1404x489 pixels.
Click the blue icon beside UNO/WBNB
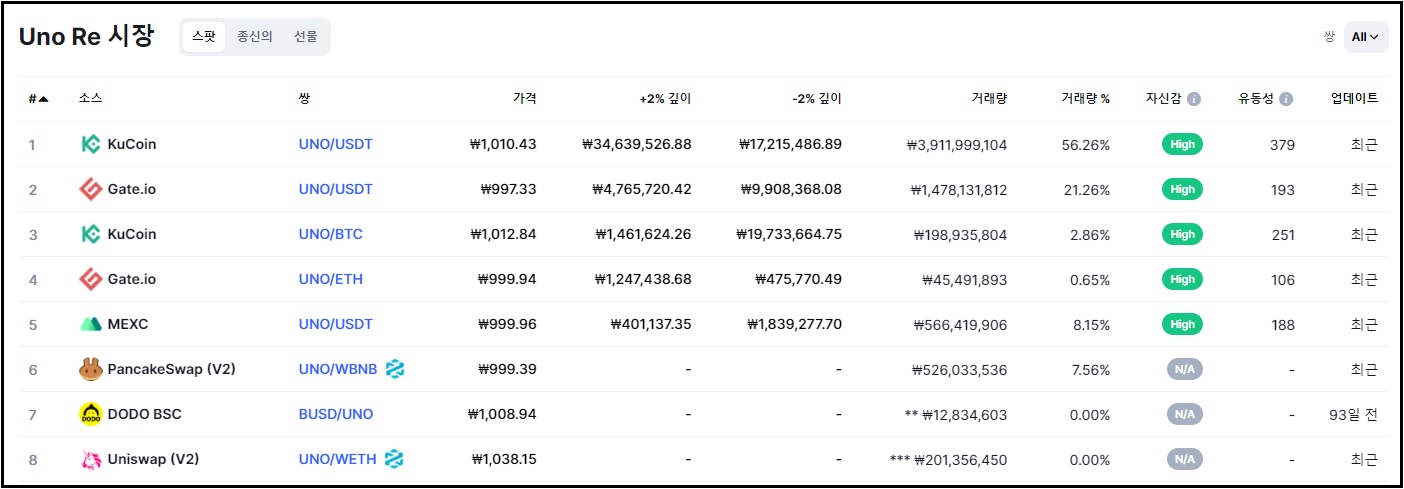tap(395, 369)
